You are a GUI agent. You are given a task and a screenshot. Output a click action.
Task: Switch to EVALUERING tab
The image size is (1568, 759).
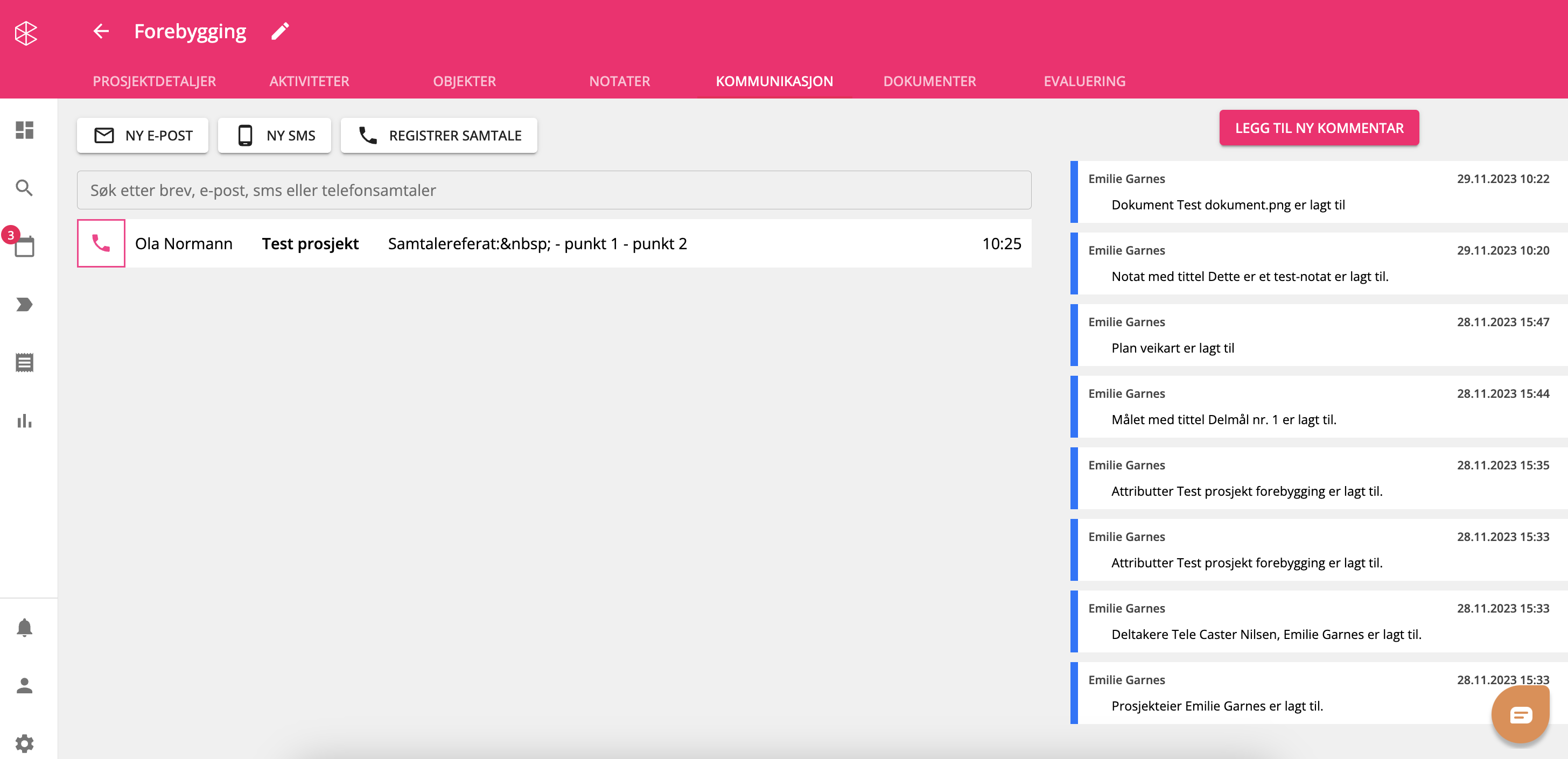pos(1084,81)
